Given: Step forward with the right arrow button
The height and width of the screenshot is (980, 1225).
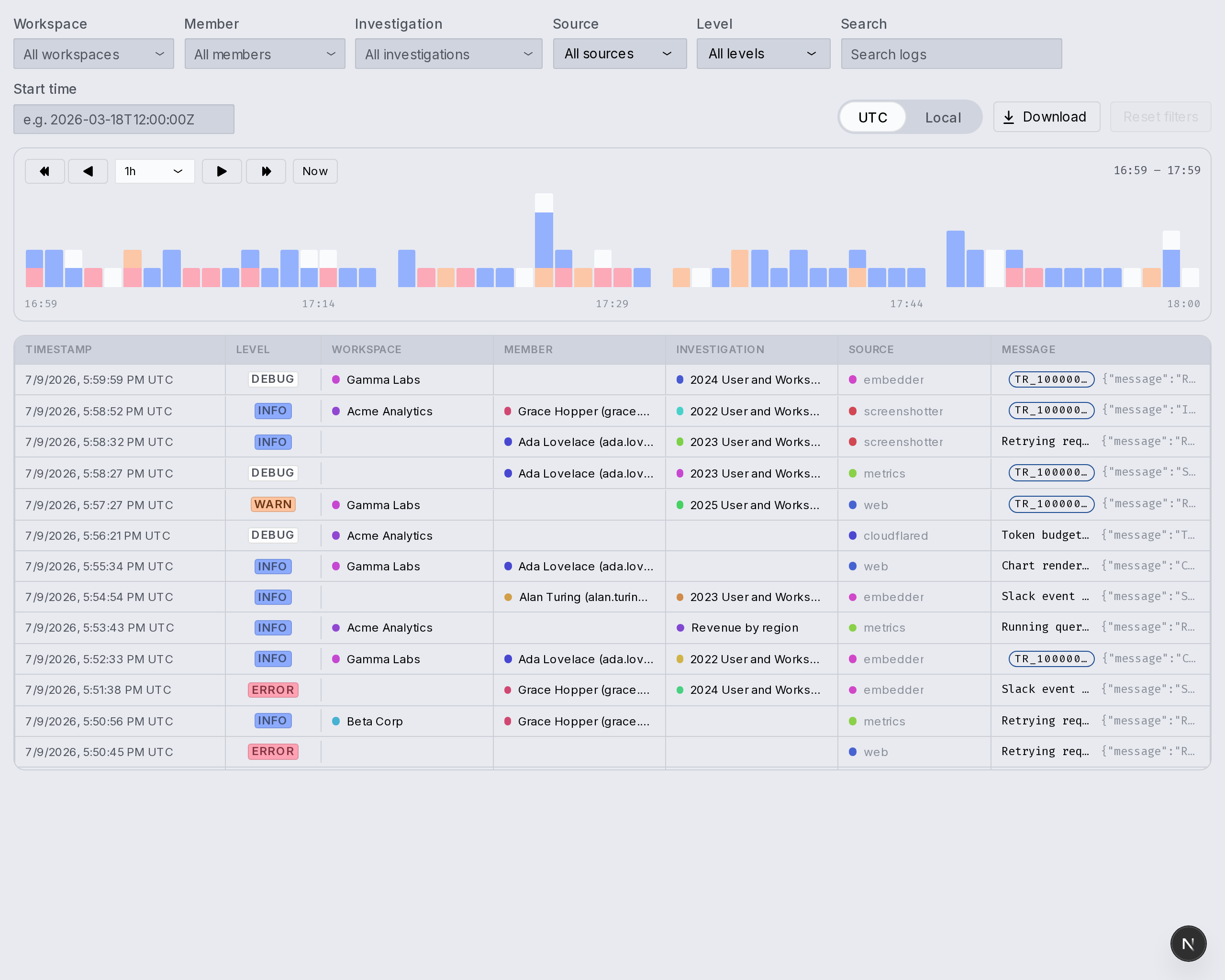Looking at the screenshot, I should 222,171.
